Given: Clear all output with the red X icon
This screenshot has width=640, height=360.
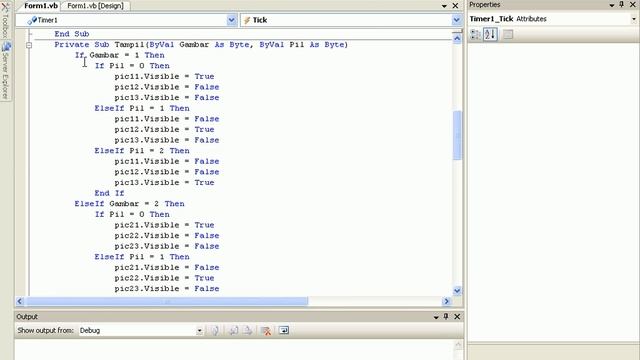Looking at the screenshot, I should click(x=266, y=330).
